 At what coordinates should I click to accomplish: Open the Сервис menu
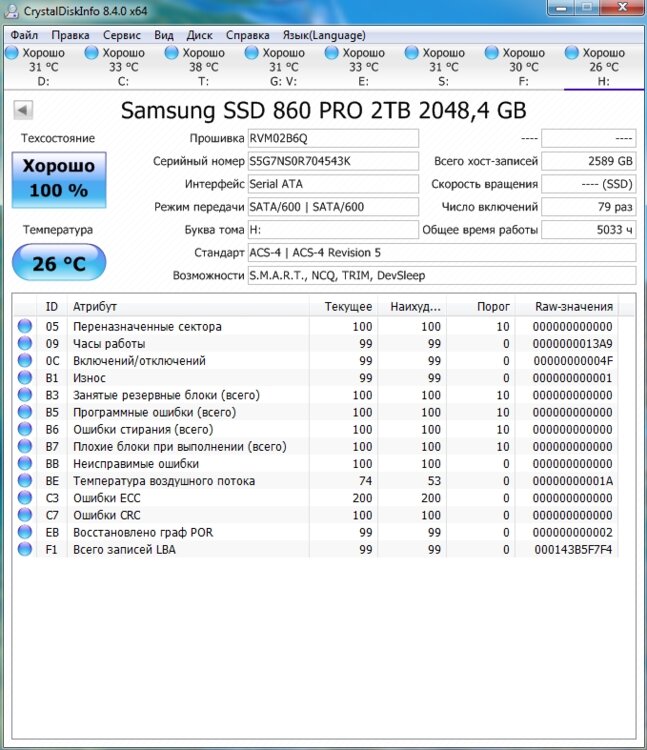[x=122, y=34]
